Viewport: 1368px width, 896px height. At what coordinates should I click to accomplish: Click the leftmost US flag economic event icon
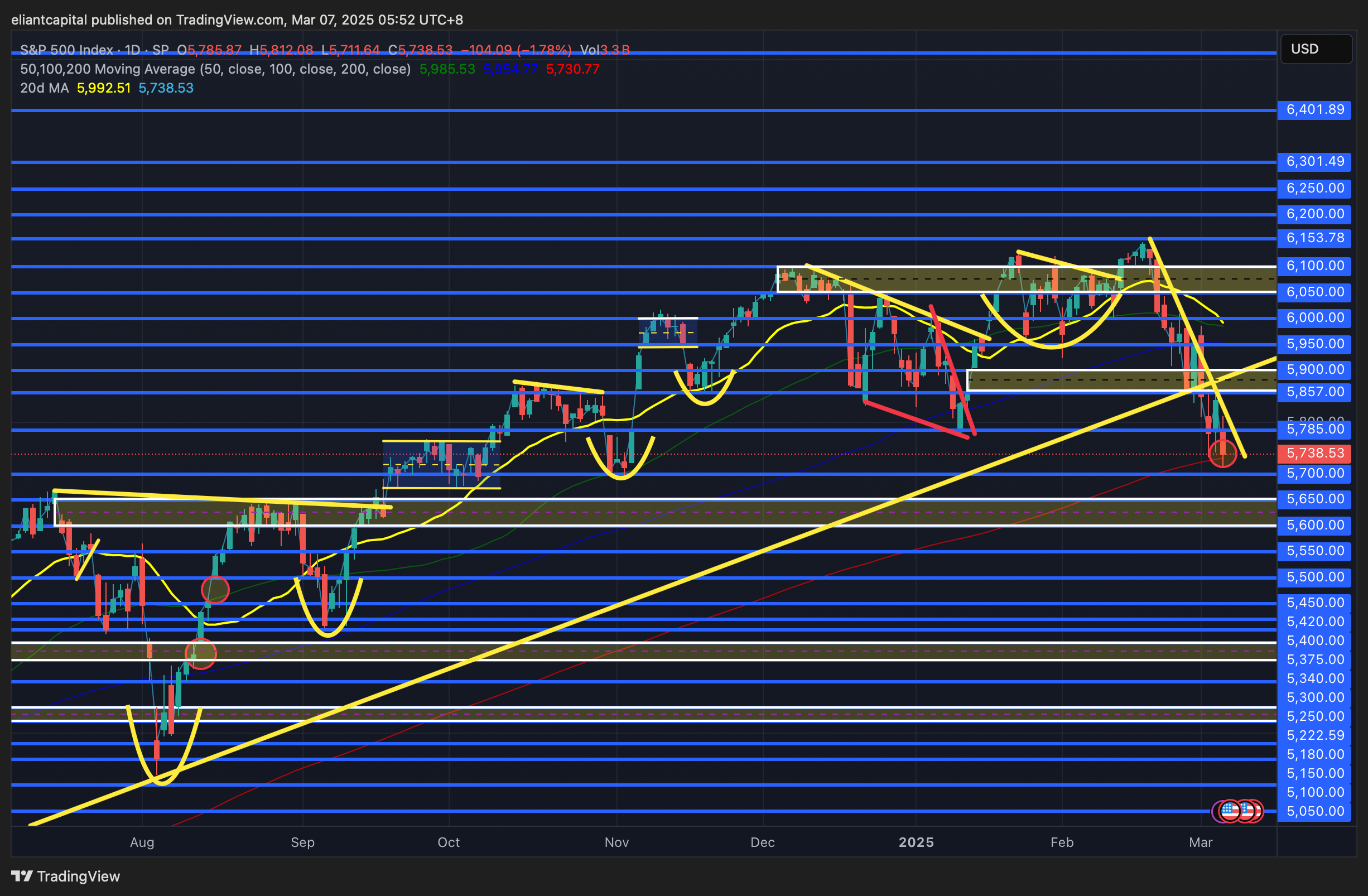tap(1230, 811)
